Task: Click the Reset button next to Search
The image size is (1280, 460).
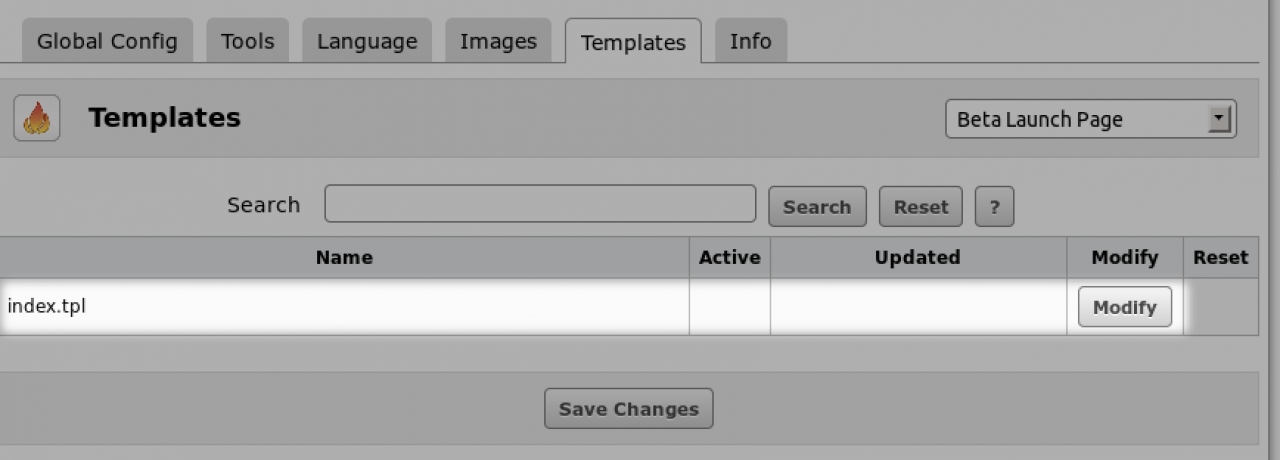Action: point(920,207)
